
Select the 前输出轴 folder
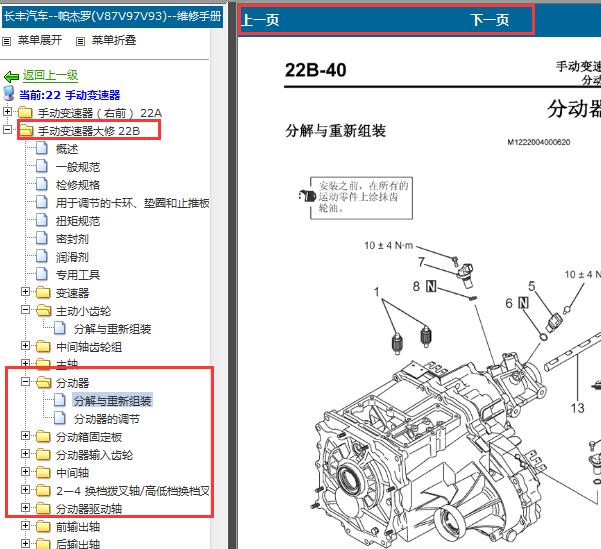pos(78,527)
